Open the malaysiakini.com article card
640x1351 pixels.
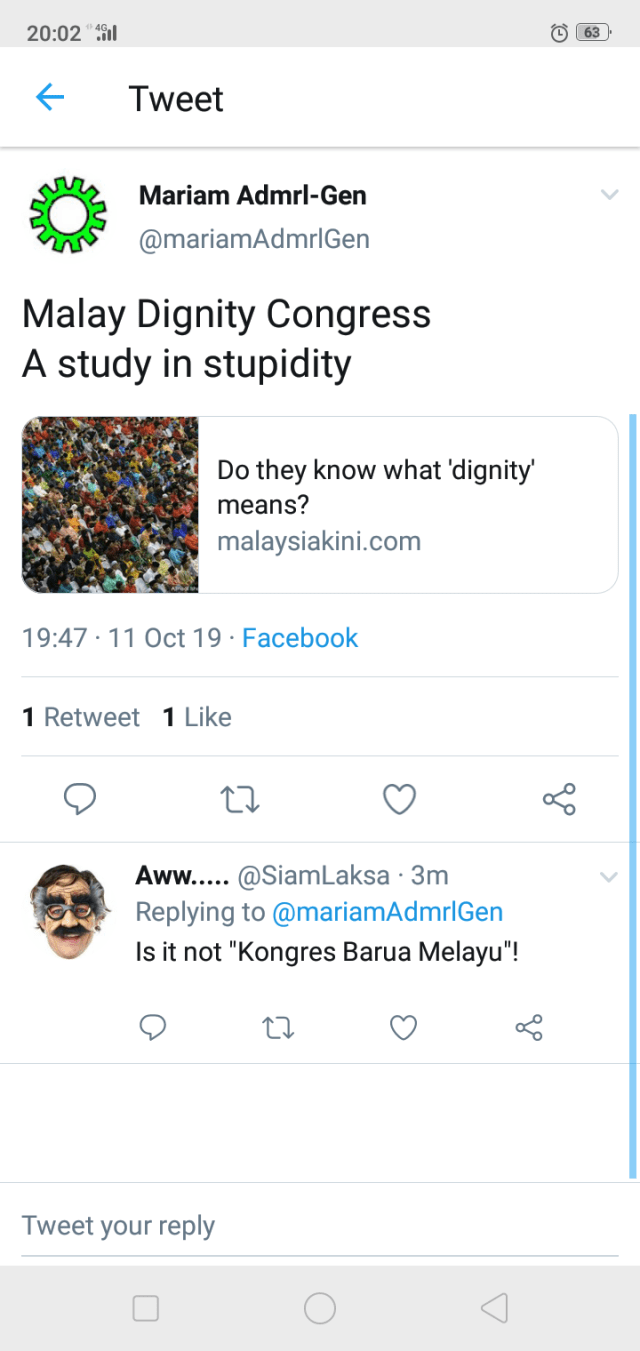[x=319, y=505]
